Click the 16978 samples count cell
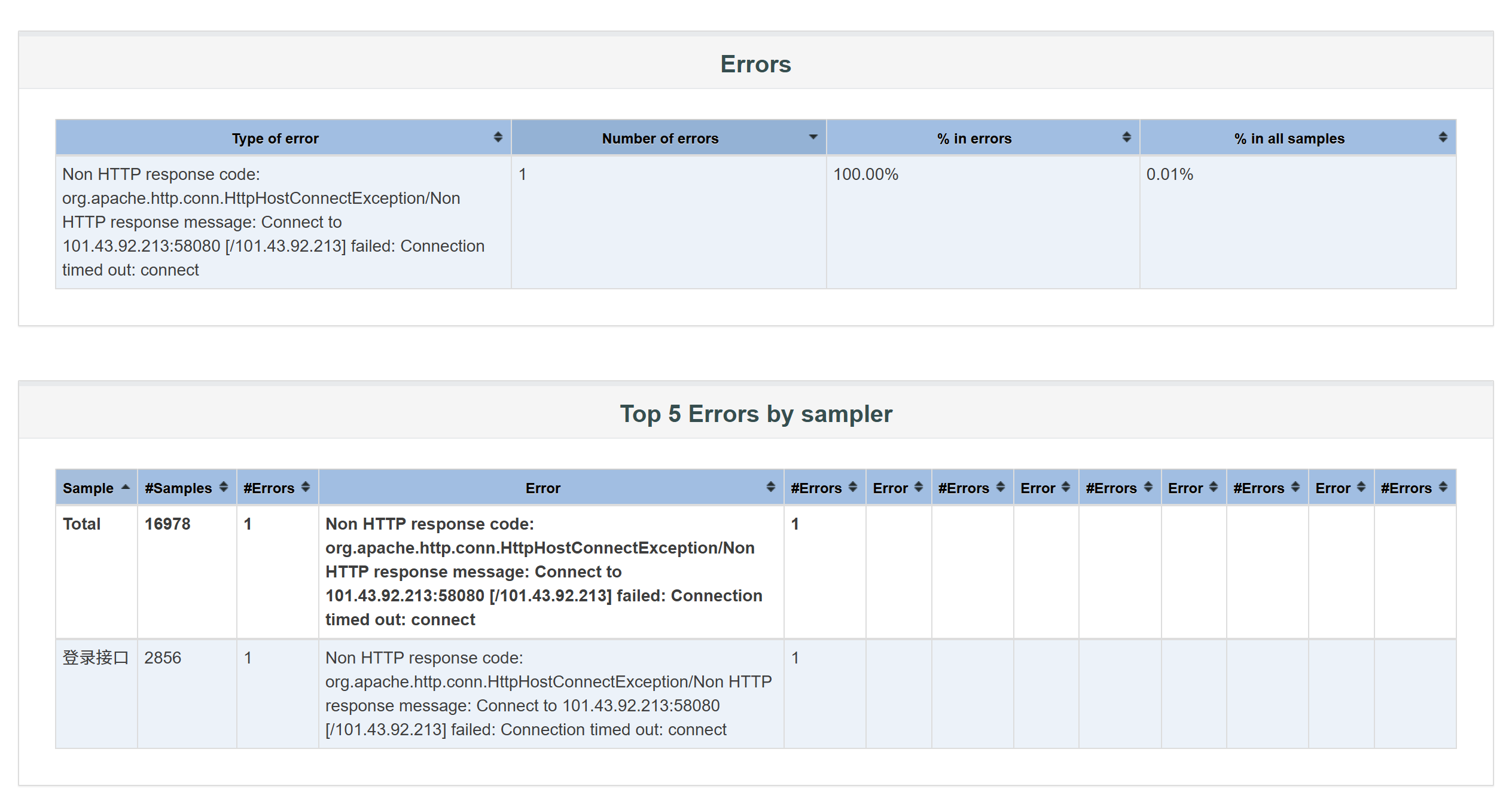The width and height of the screenshot is (1512, 798). coord(167,524)
